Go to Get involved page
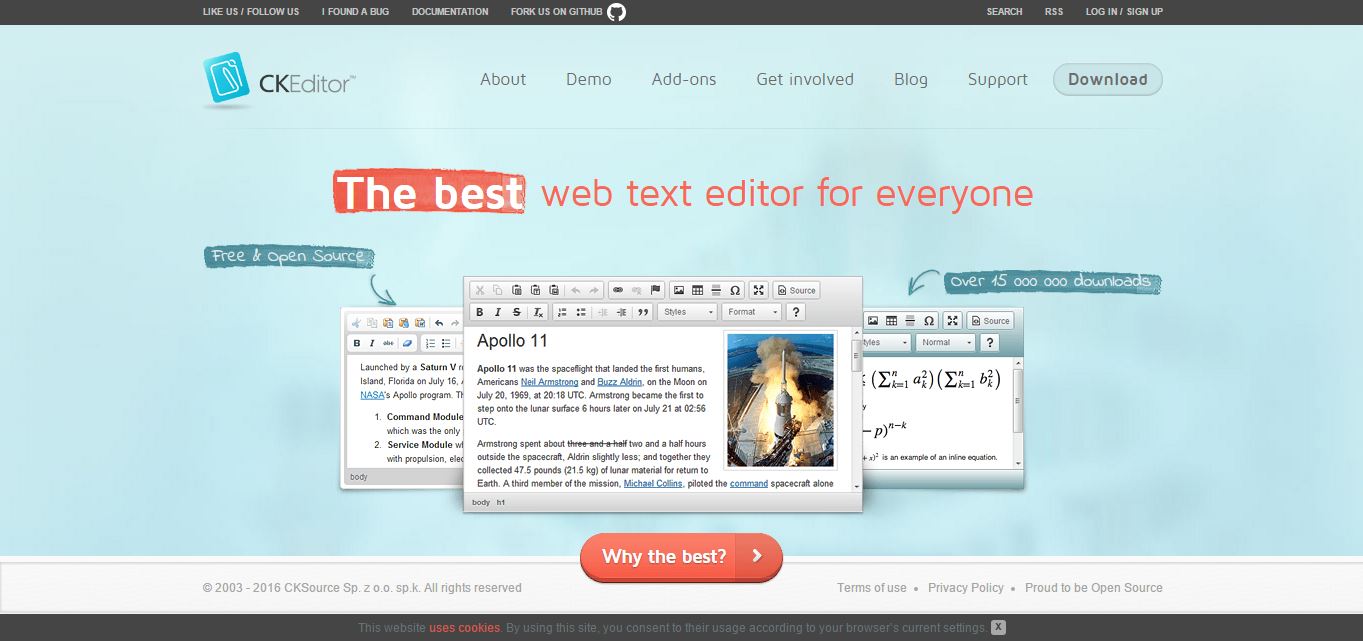The height and width of the screenshot is (641, 1363). click(x=805, y=79)
